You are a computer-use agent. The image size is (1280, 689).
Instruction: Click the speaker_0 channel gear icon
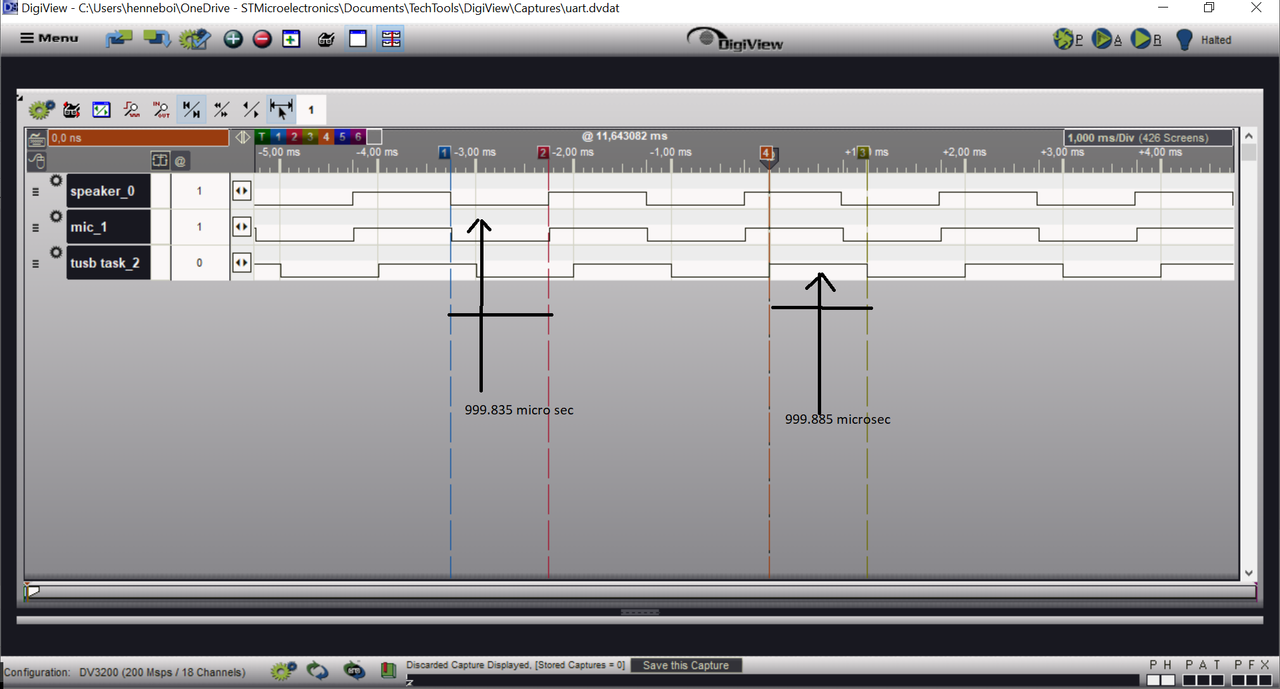click(x=56, y=181)
